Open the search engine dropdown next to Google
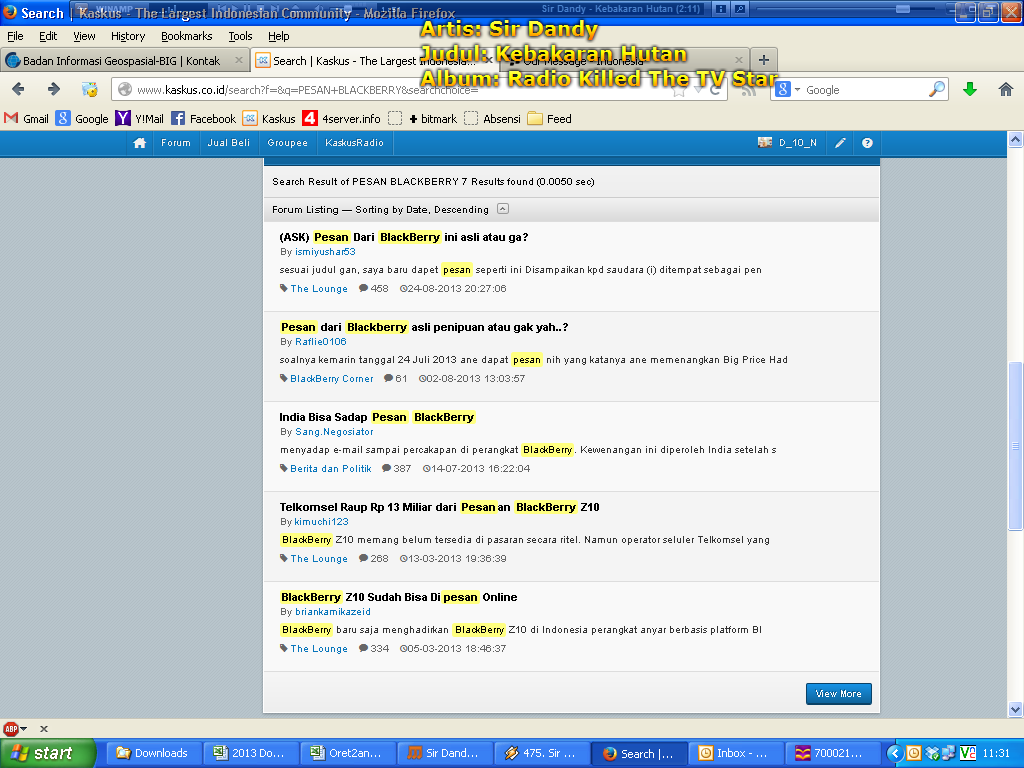The image size is (1024, 768). tap(797, 89)
